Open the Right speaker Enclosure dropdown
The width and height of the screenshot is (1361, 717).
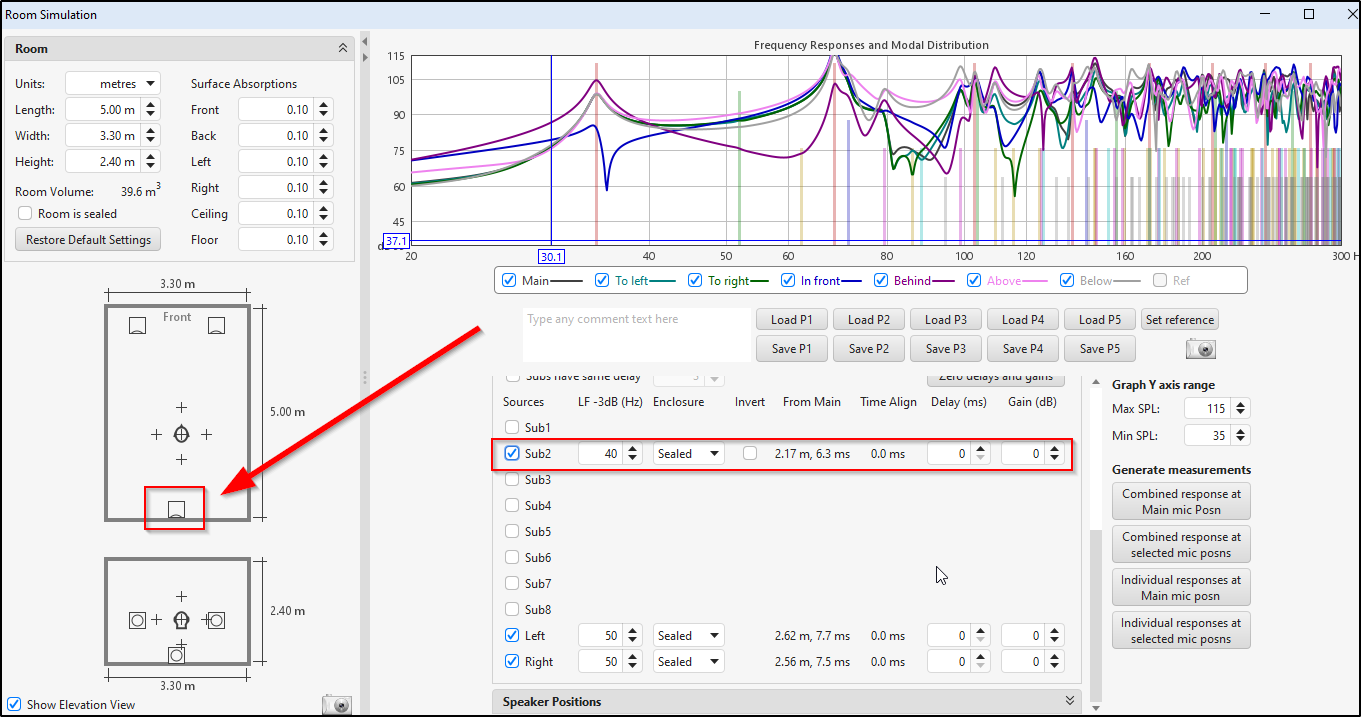689,662
